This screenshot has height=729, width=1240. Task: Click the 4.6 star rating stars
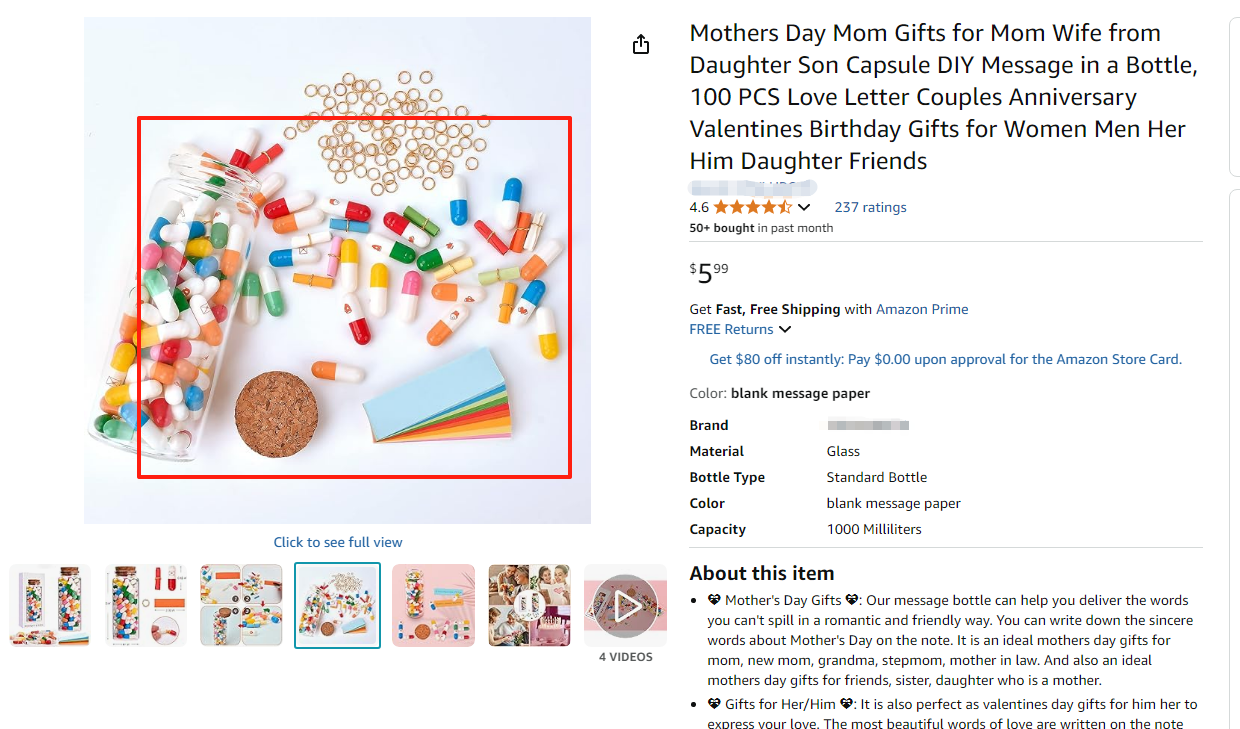pyautogui.click(x=752, y=207)
